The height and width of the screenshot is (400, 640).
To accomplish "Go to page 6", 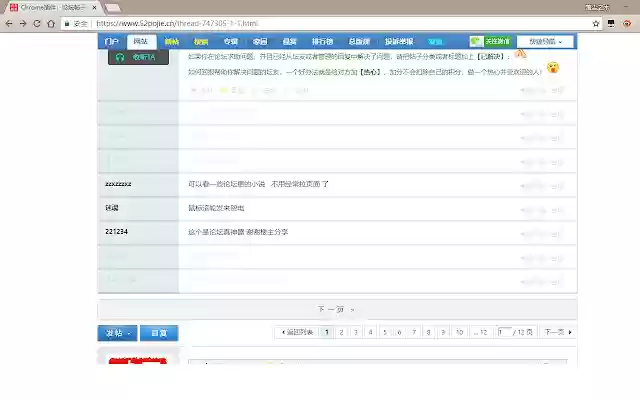I will [399, 332].
